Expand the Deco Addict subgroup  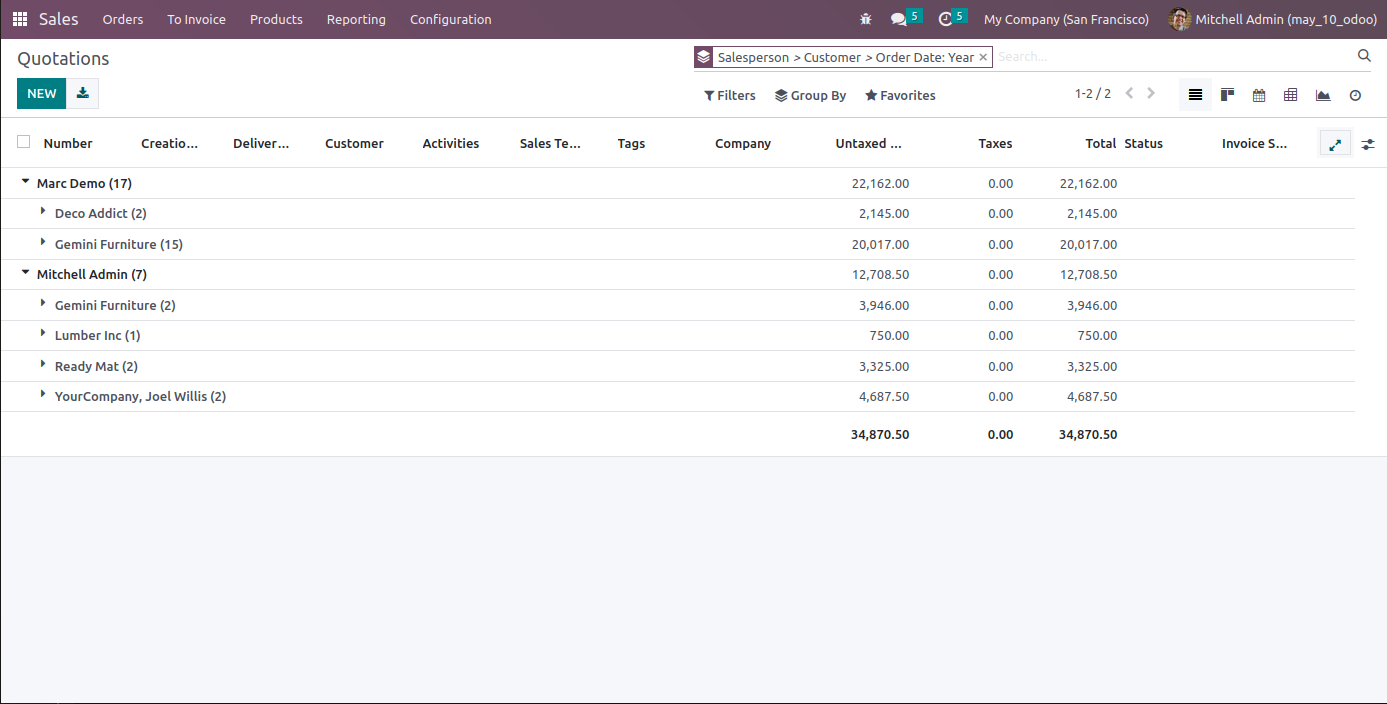click(43, 213)
